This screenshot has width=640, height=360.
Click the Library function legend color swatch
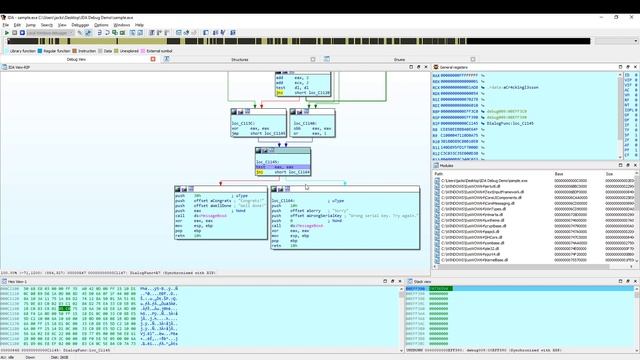point(6,51)
